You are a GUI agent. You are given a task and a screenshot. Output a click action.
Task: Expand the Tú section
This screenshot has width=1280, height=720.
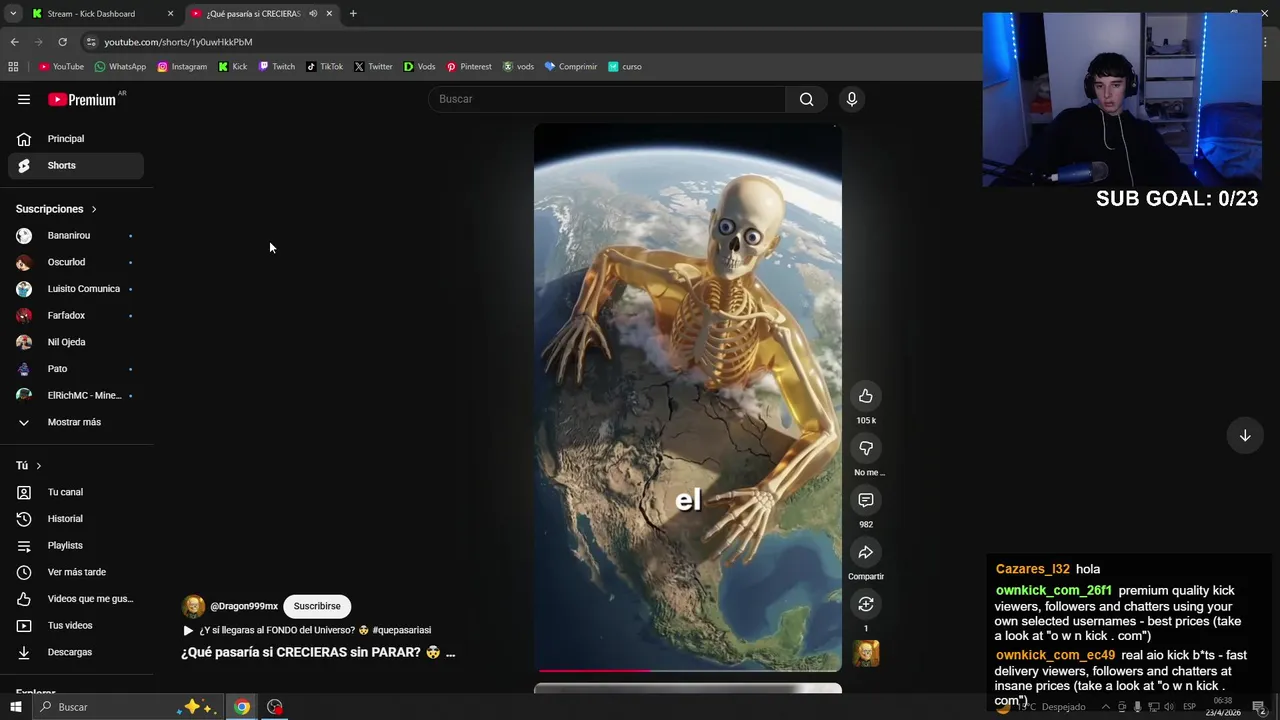(x=29, y=466)
